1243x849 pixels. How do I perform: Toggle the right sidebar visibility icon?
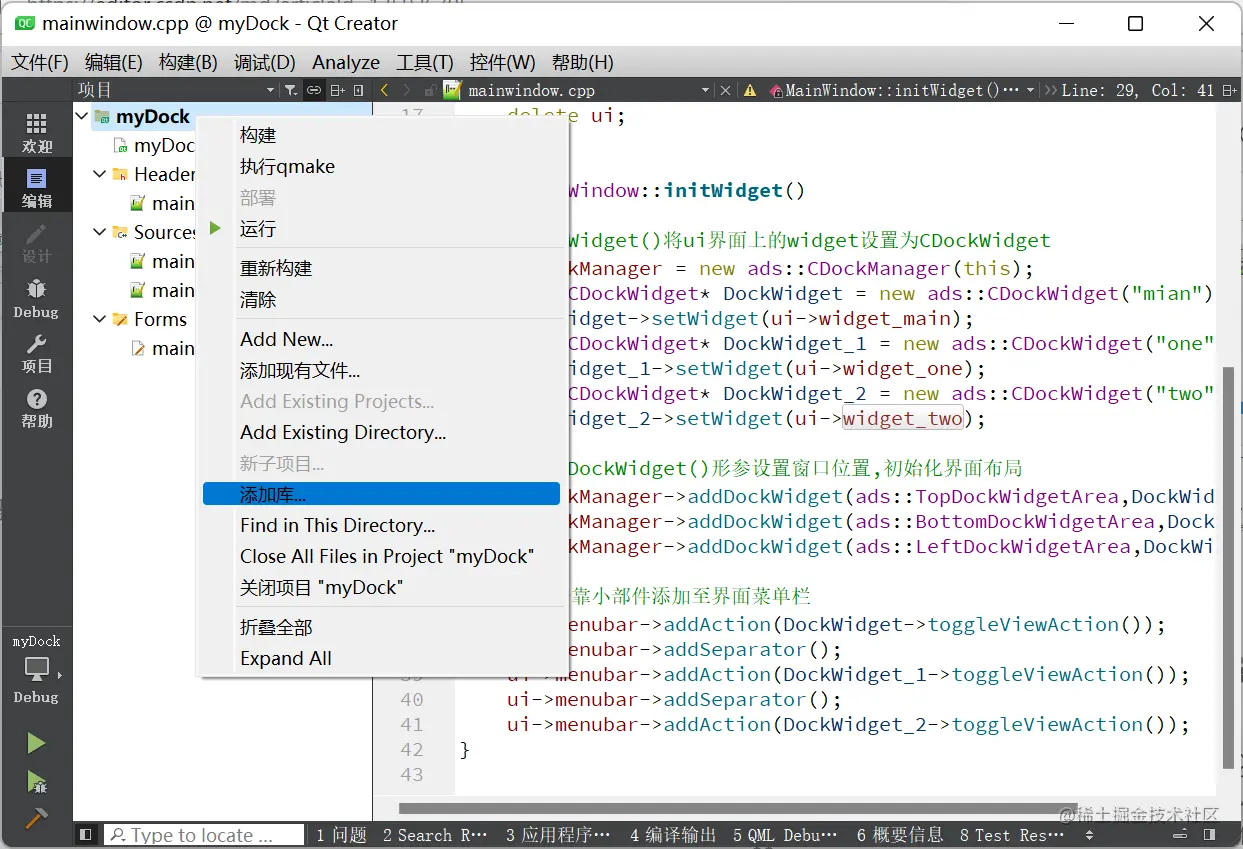pos(1210,834)
